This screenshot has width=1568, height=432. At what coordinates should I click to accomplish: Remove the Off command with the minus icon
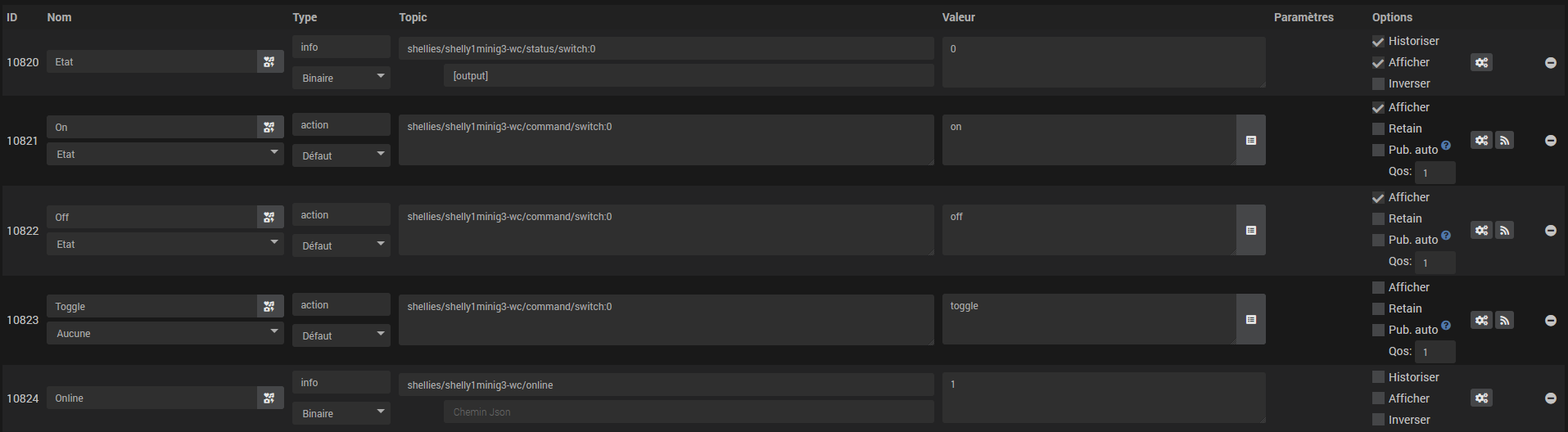click(x=1550, y=231)
